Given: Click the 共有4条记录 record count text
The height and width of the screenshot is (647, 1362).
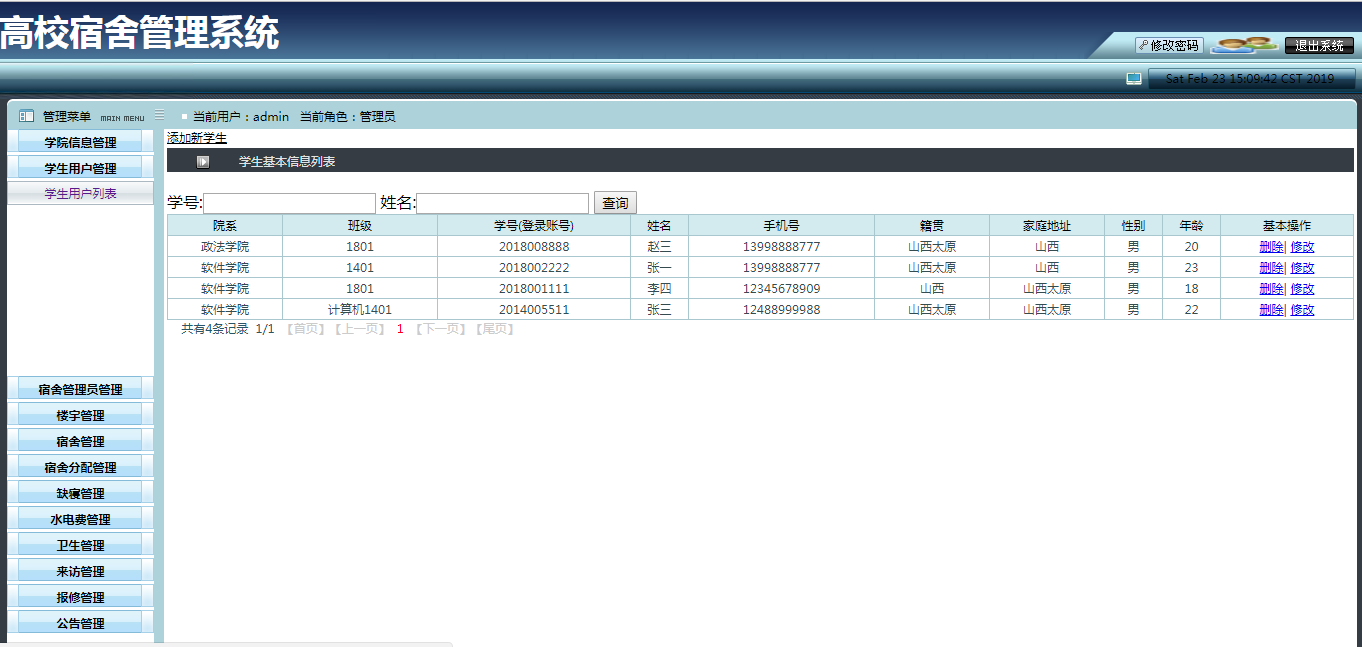Looking at the screenshot, I should point(215,329).
